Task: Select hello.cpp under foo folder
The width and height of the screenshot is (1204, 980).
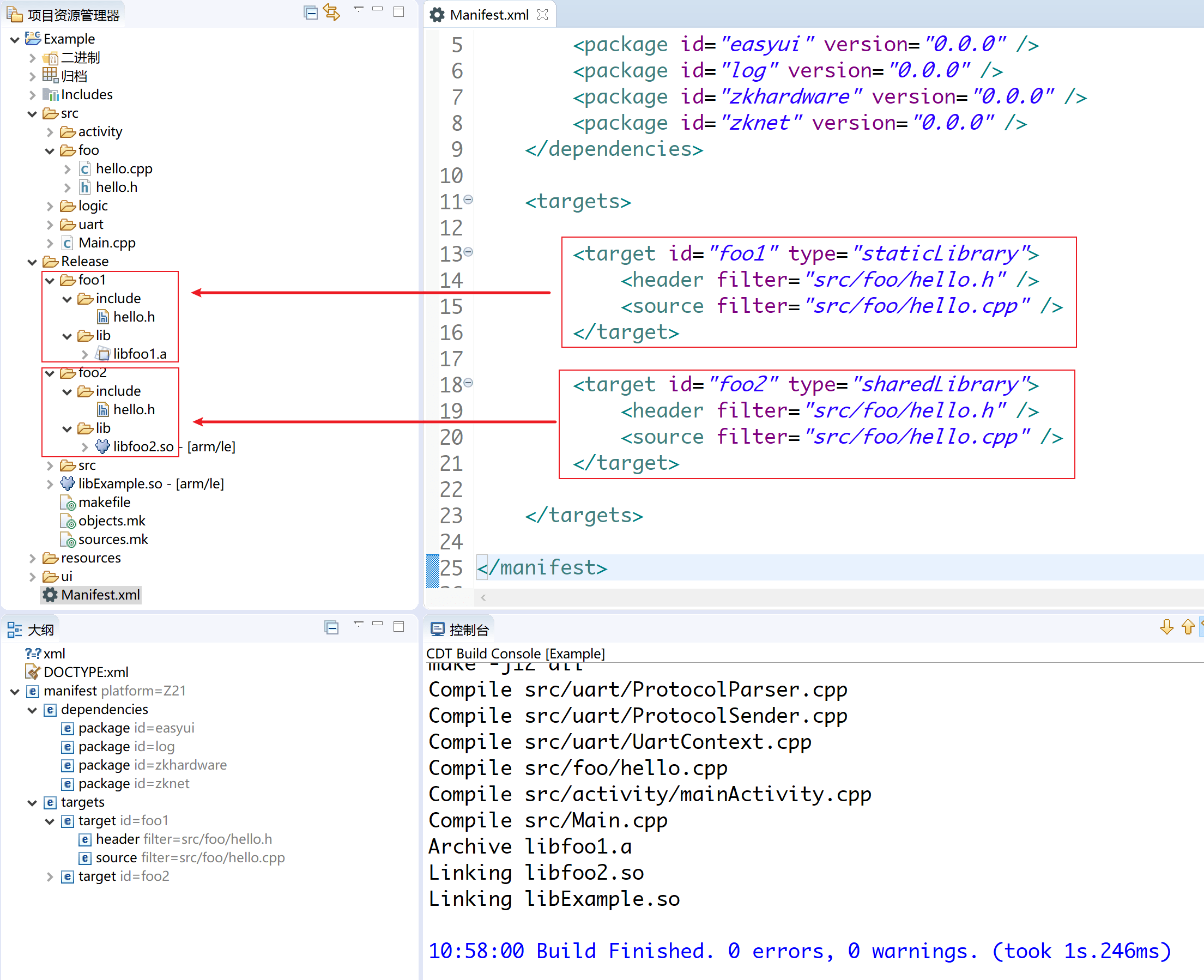Action: 124,169
